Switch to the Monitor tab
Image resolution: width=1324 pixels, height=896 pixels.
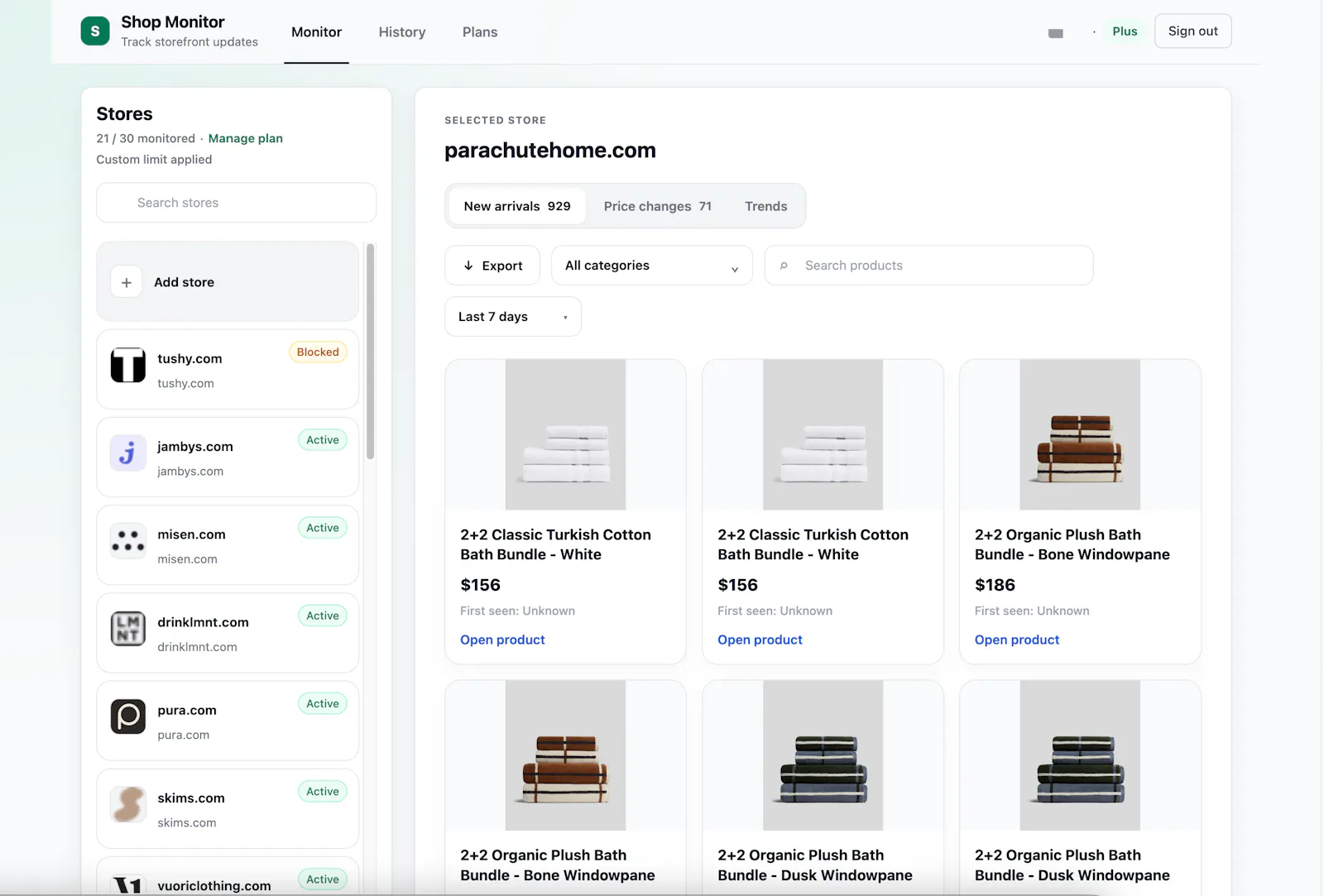[x=316, y=32]
